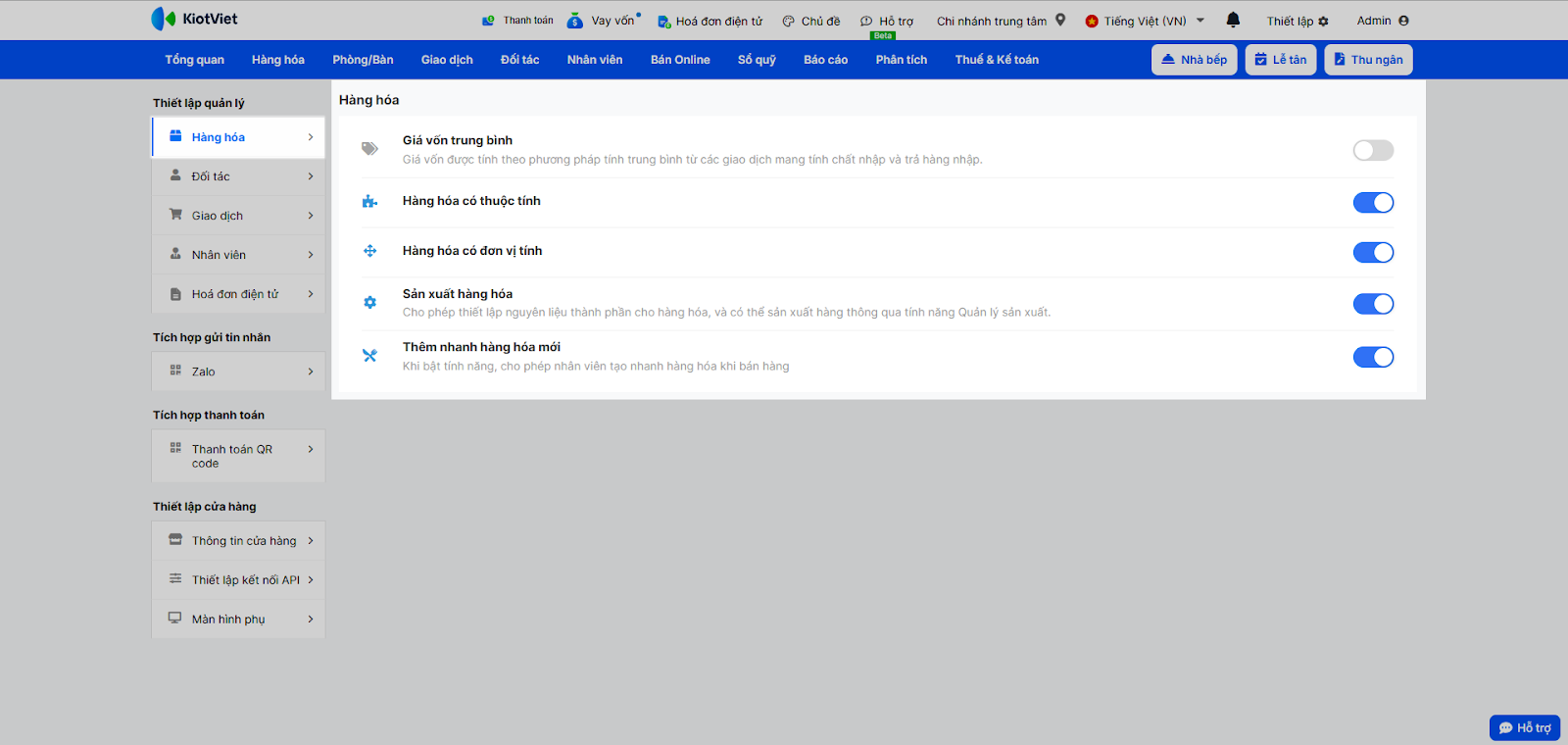
Task: Click the Thu ngân button
Action: point(1368,60)
